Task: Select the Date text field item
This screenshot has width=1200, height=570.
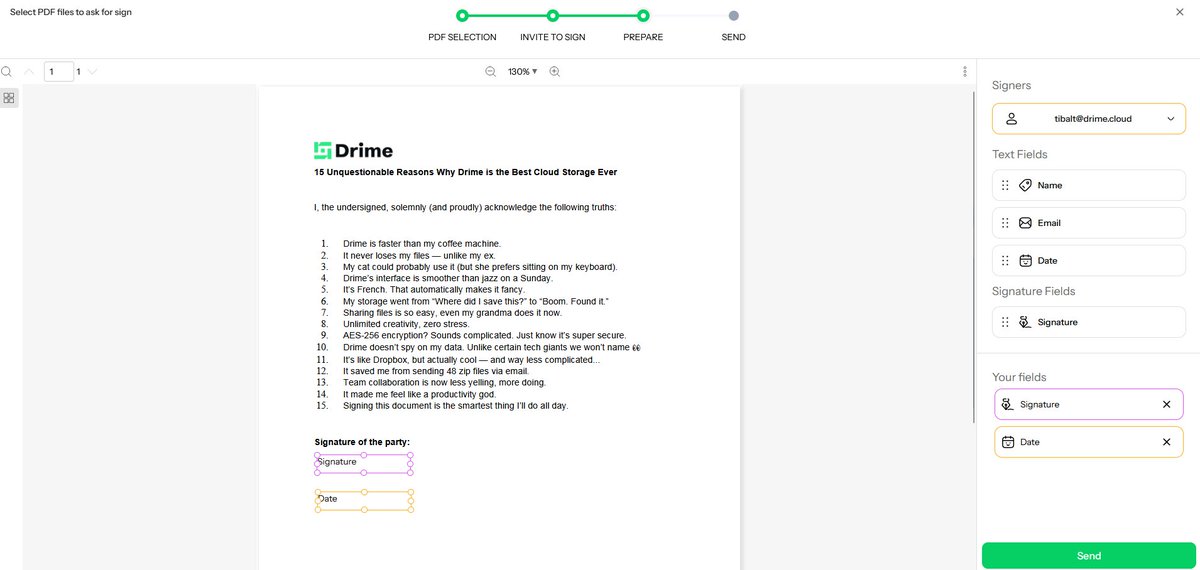Action: coord(1089,260)
